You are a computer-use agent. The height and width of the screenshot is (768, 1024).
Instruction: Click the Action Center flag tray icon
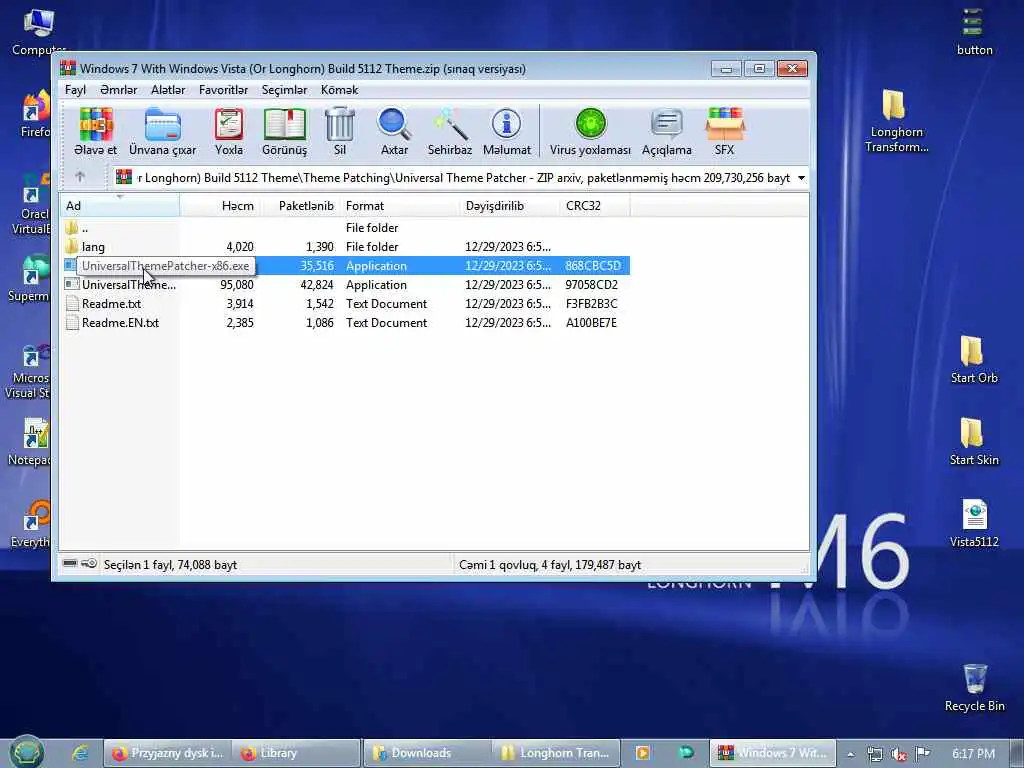point(922,754)
